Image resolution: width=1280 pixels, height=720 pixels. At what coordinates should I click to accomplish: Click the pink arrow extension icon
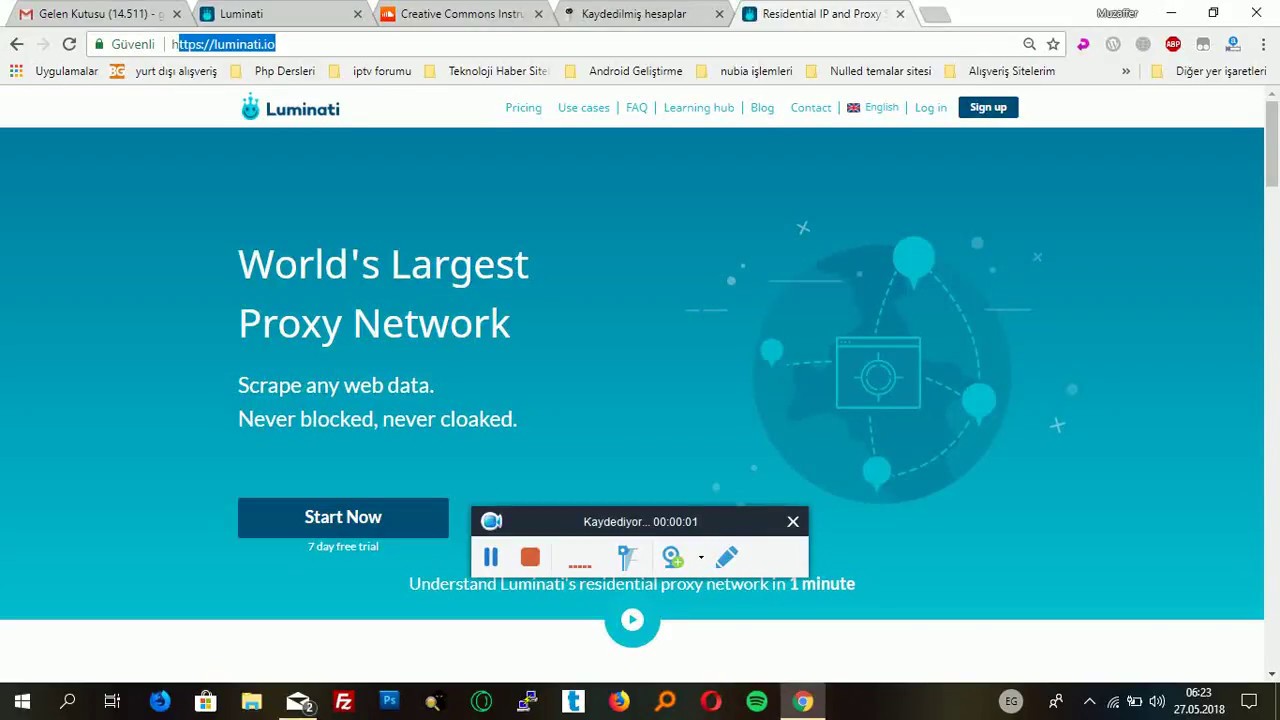tap(1083, 44)
